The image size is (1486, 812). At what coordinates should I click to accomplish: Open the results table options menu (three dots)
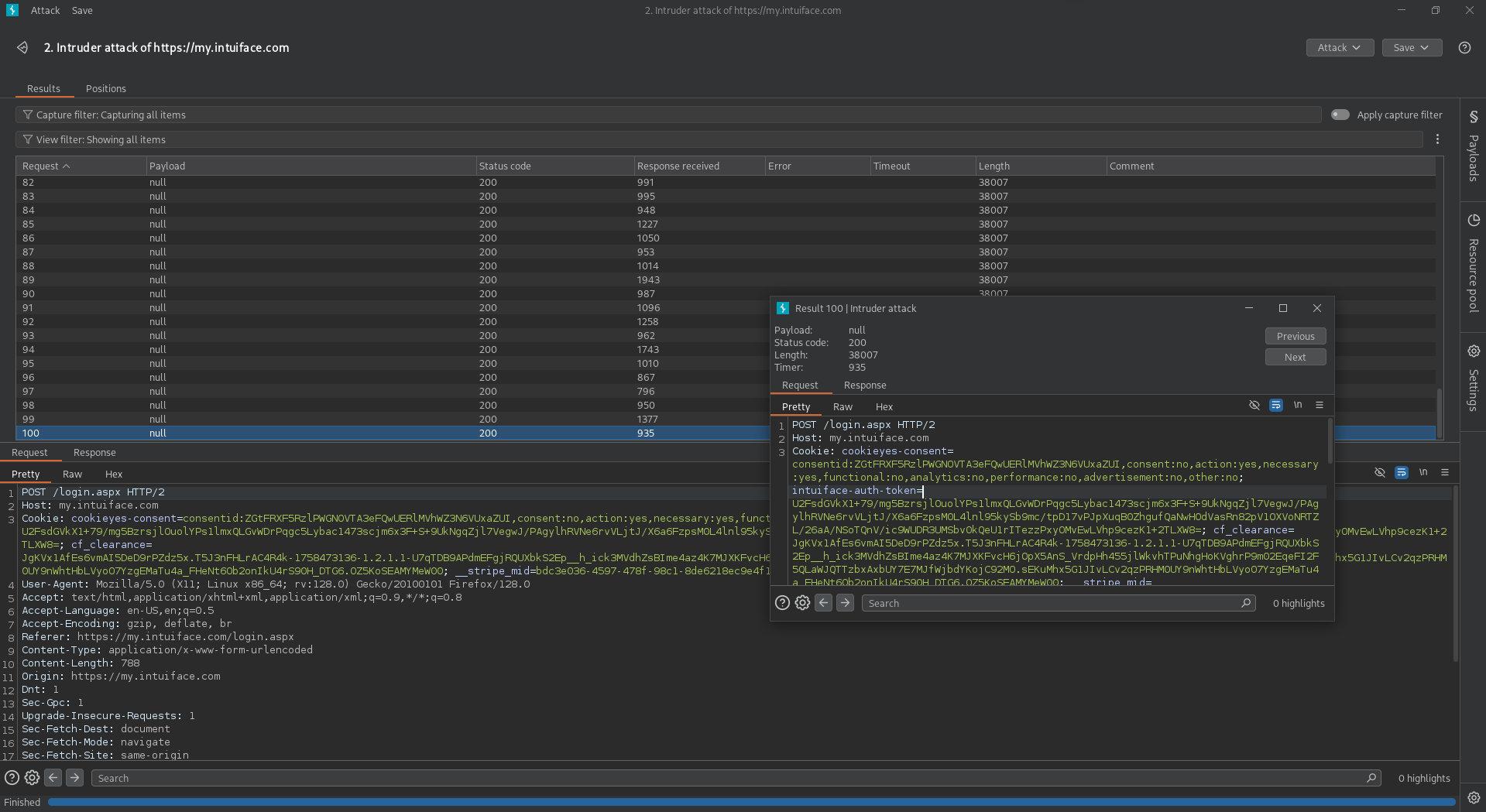(1437, 139)
